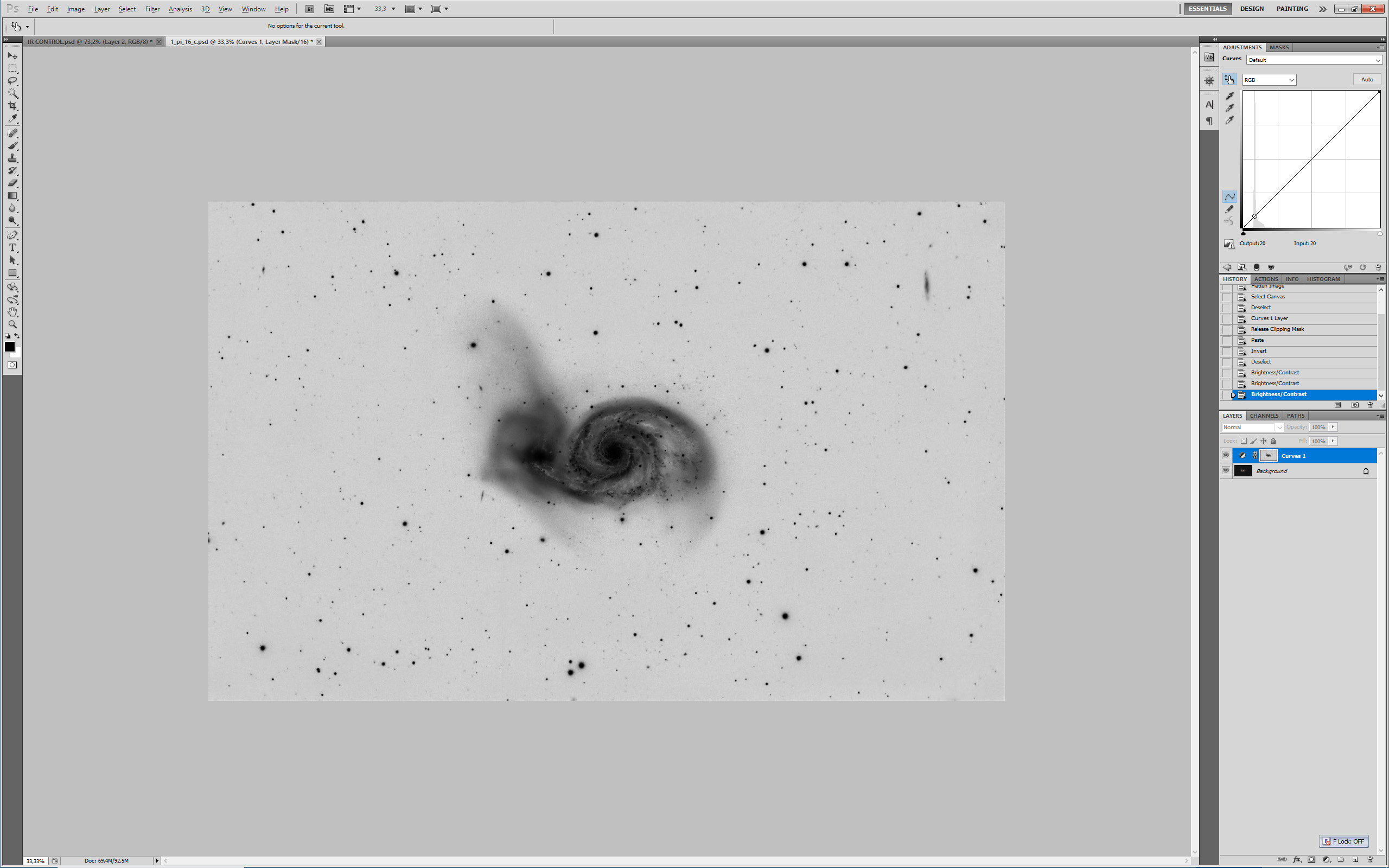This screenshot has width=1389, height=868.
Task: Pick the black point eyedropper in Curves
Action: pyautogui.click(x=1229, y=96)
